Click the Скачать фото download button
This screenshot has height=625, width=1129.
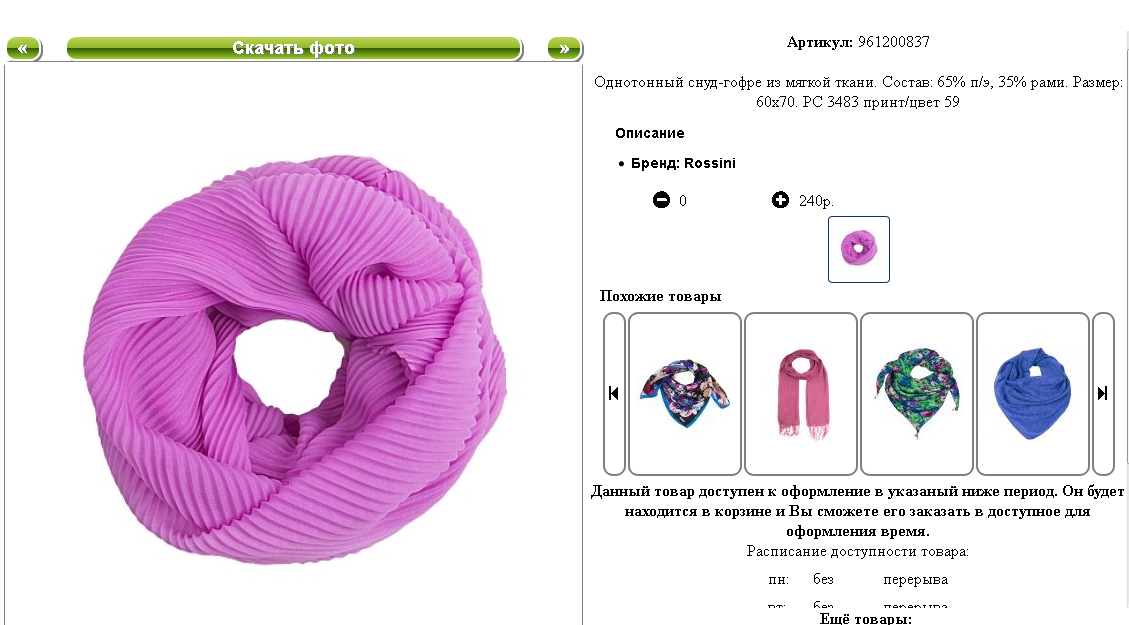294,48
